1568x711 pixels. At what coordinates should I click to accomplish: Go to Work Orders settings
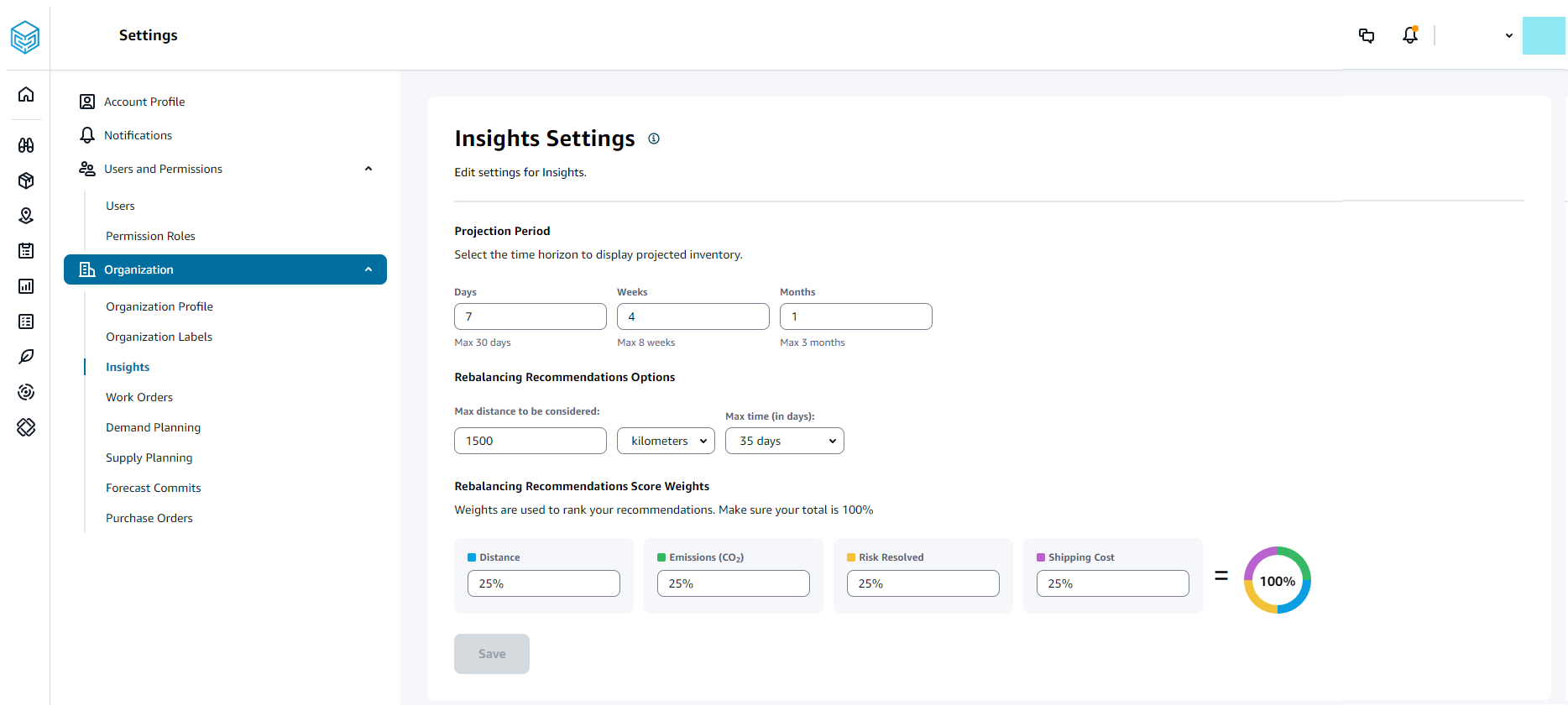[139, 397]
